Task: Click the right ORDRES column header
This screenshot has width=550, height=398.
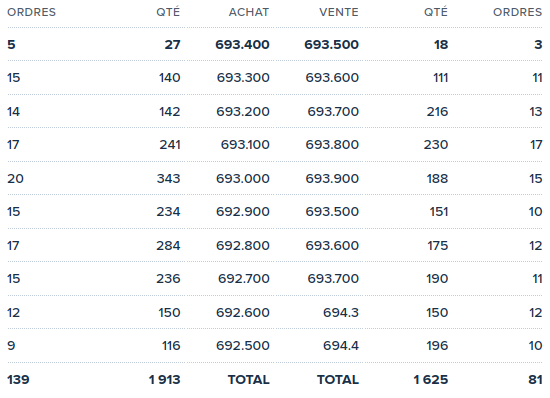Action: [x=517, y=12]
